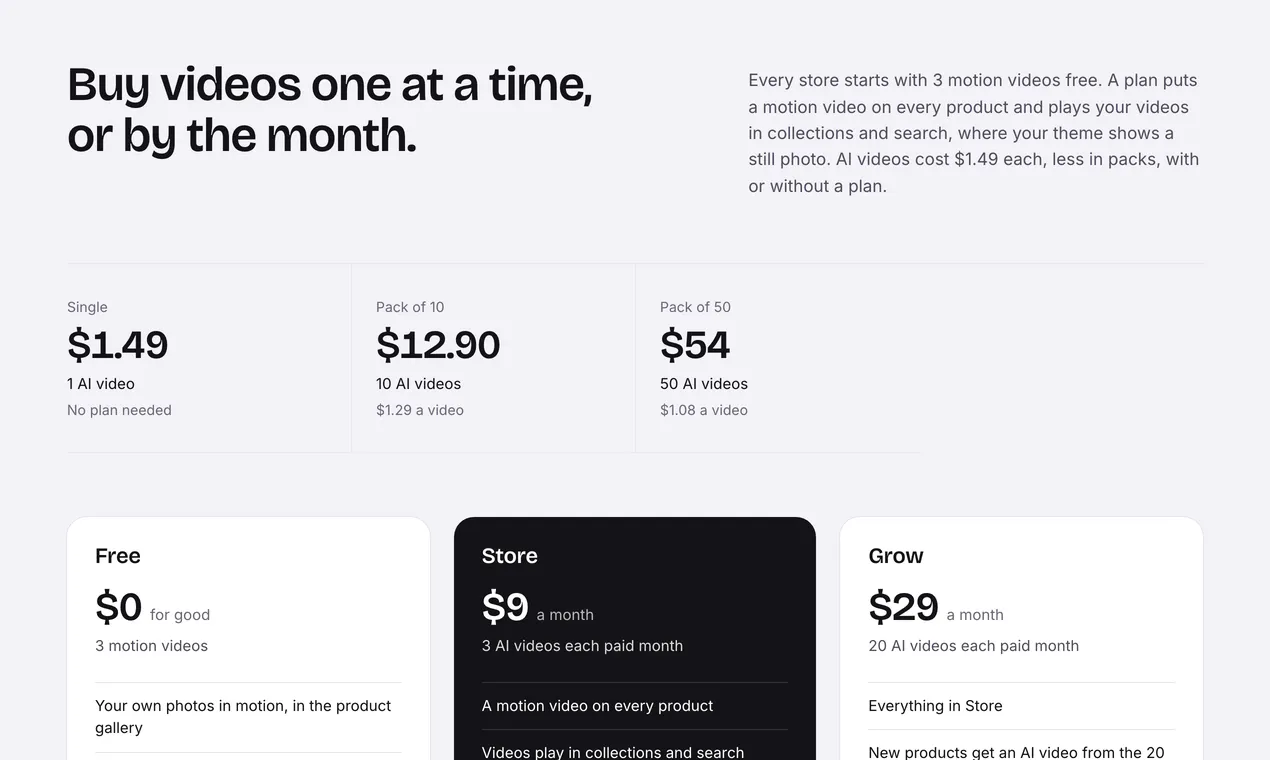
Task: Click '$1.08 a video' note
Action: 704,410
